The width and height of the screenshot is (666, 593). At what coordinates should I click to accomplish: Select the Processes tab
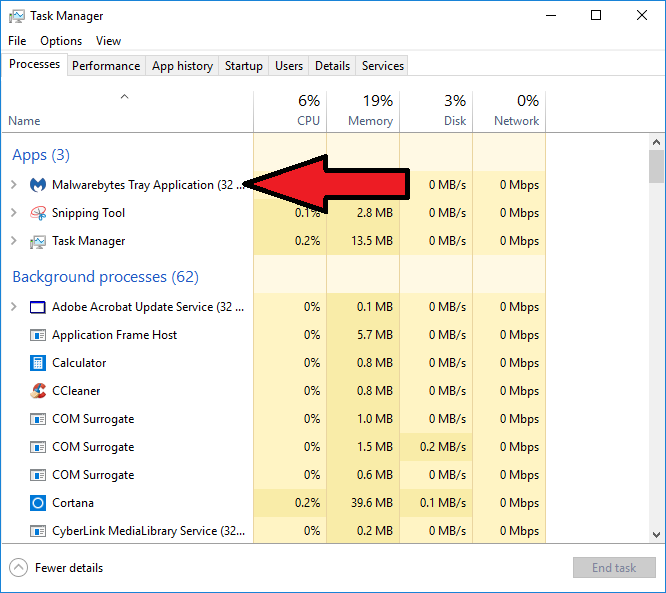(x=34, y=64)
